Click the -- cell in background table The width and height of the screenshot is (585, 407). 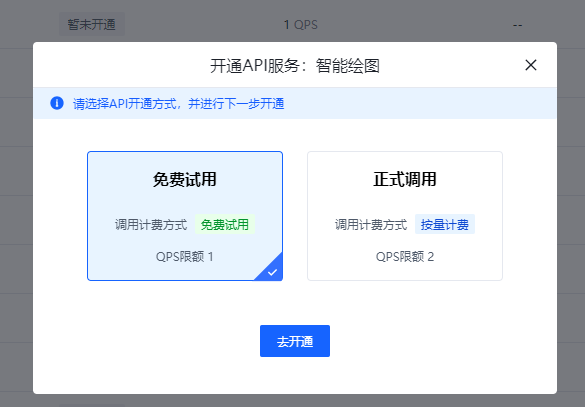tap(517, 25)
